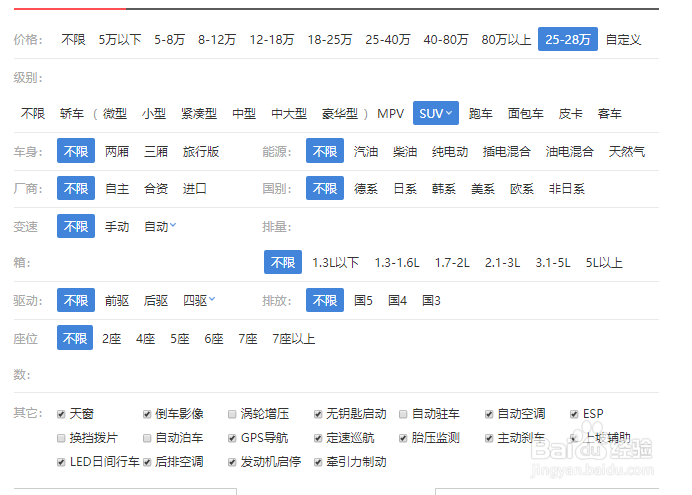The image size is (692, 495).
Task: Open the SUV level dropdown
Action: pyautogui.click(x=436, y=113)
